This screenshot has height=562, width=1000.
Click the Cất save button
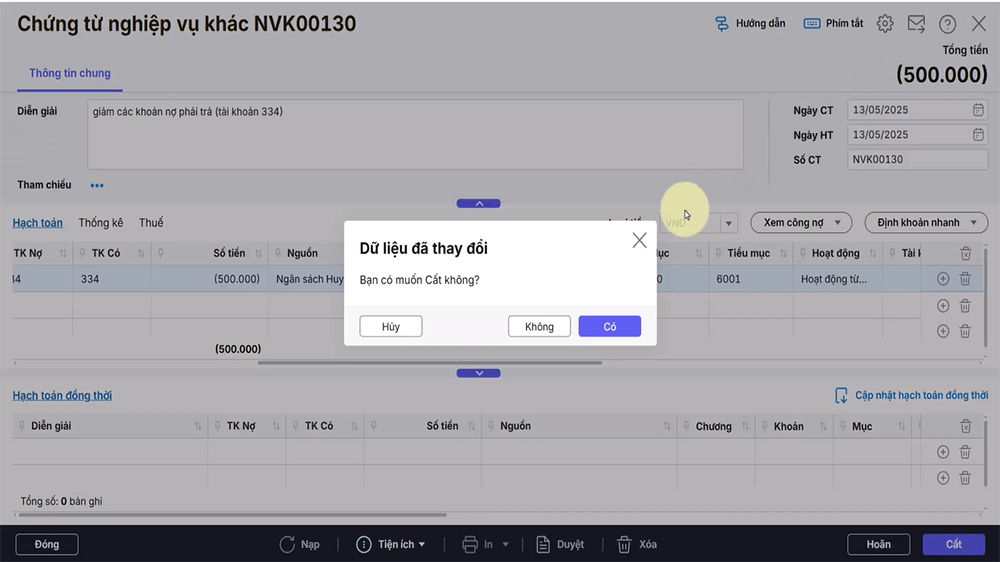pyautogui.click(x=953, y=544)
